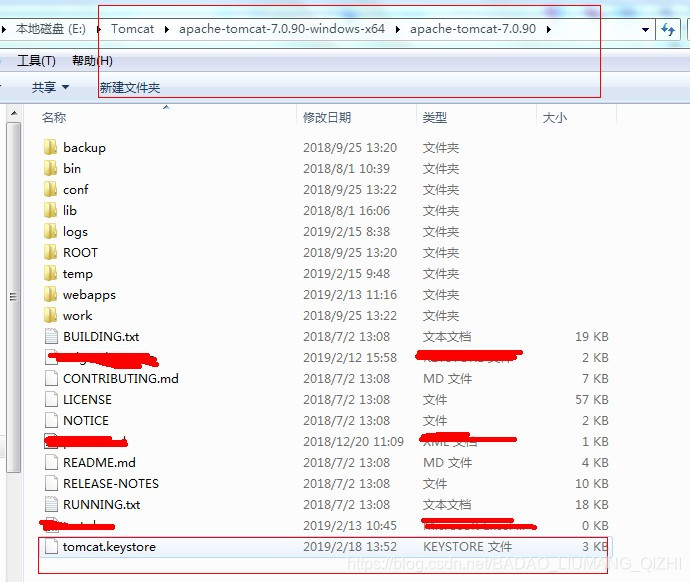
Task: Click the 2019/2/15 9:48 date cell
Action: [346, 274]
